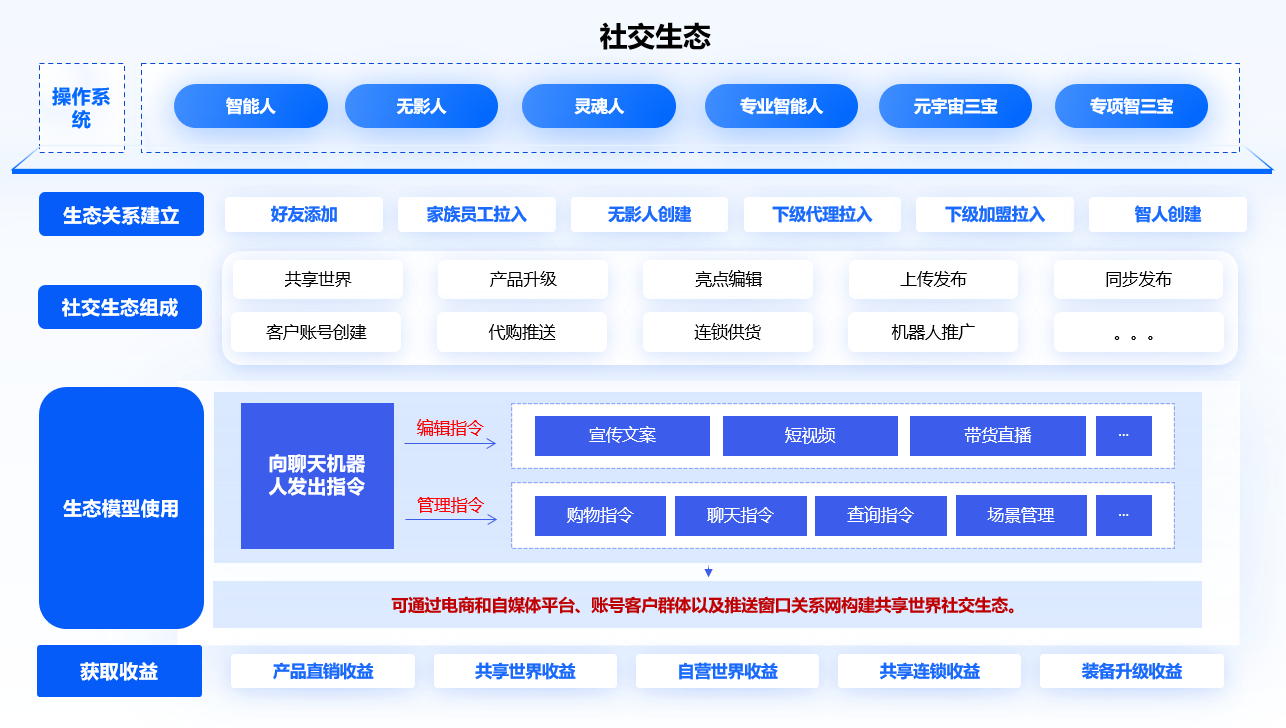
Task: Click the 共享世界 component box
Action: [x=317, y=280]
